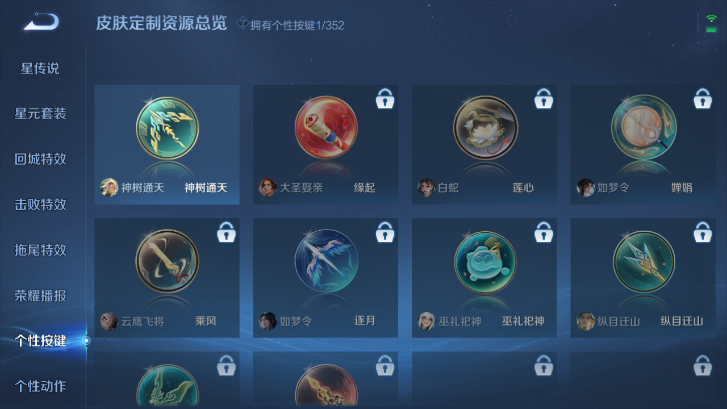Image resolution: width=727 pixels, height=409 pixels.
Task: Open the question mark help icon
Action: point(242,23)
